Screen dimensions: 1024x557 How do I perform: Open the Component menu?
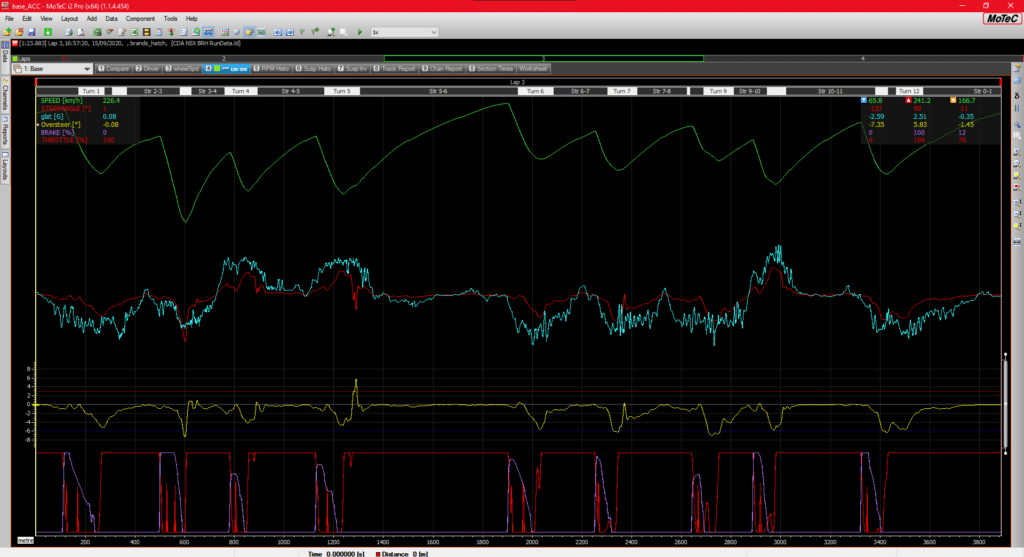140,19
